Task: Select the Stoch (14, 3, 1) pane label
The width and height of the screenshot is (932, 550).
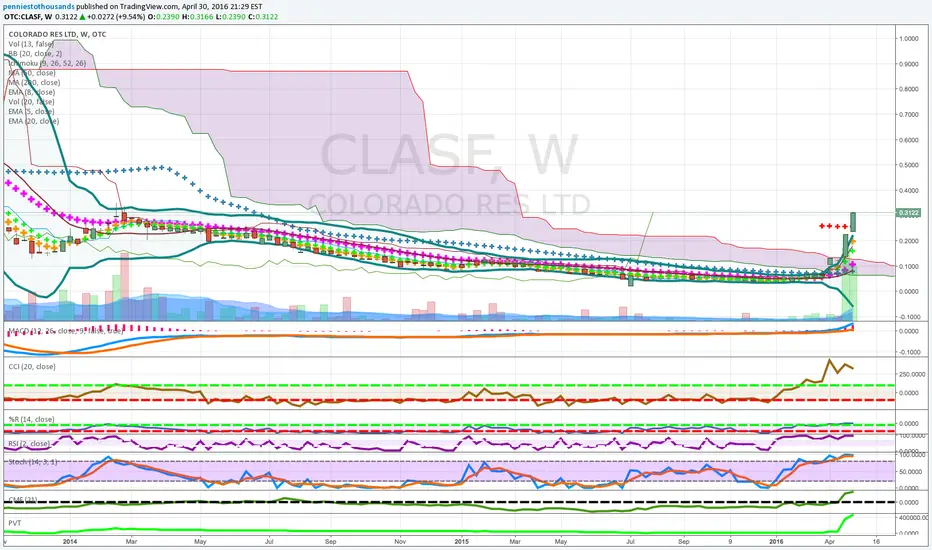Action: point(33,461)
